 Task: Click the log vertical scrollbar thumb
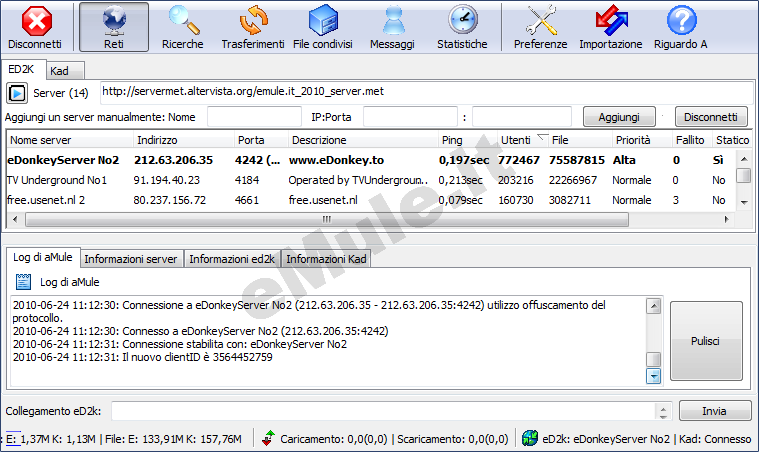tap(653, 359)
